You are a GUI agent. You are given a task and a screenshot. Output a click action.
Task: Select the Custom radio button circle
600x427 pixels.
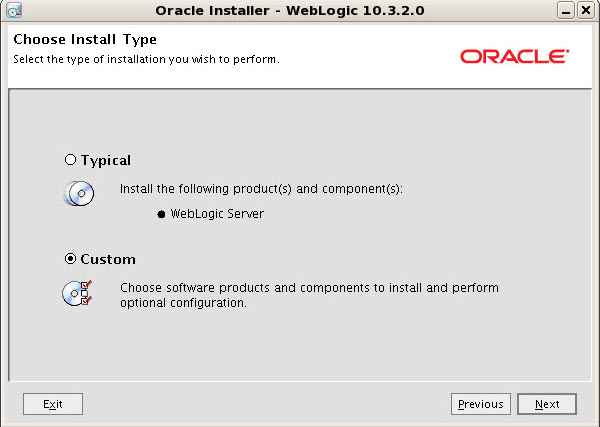click(70, 259)
